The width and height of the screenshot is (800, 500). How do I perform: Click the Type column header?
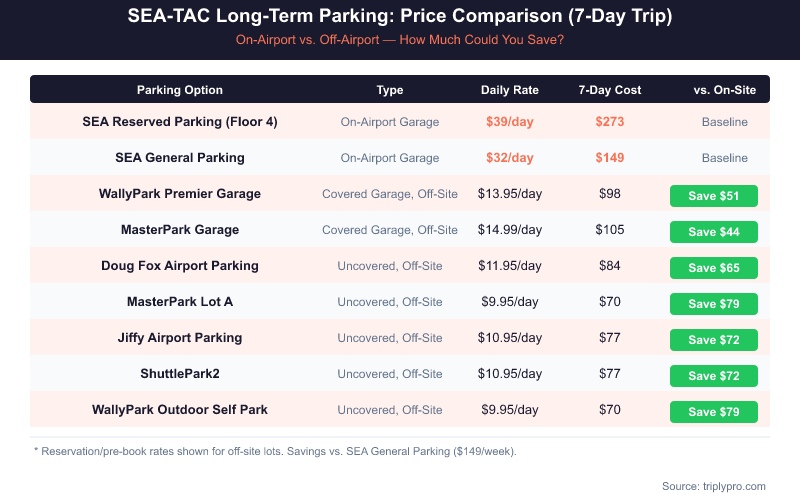[390, 90]
